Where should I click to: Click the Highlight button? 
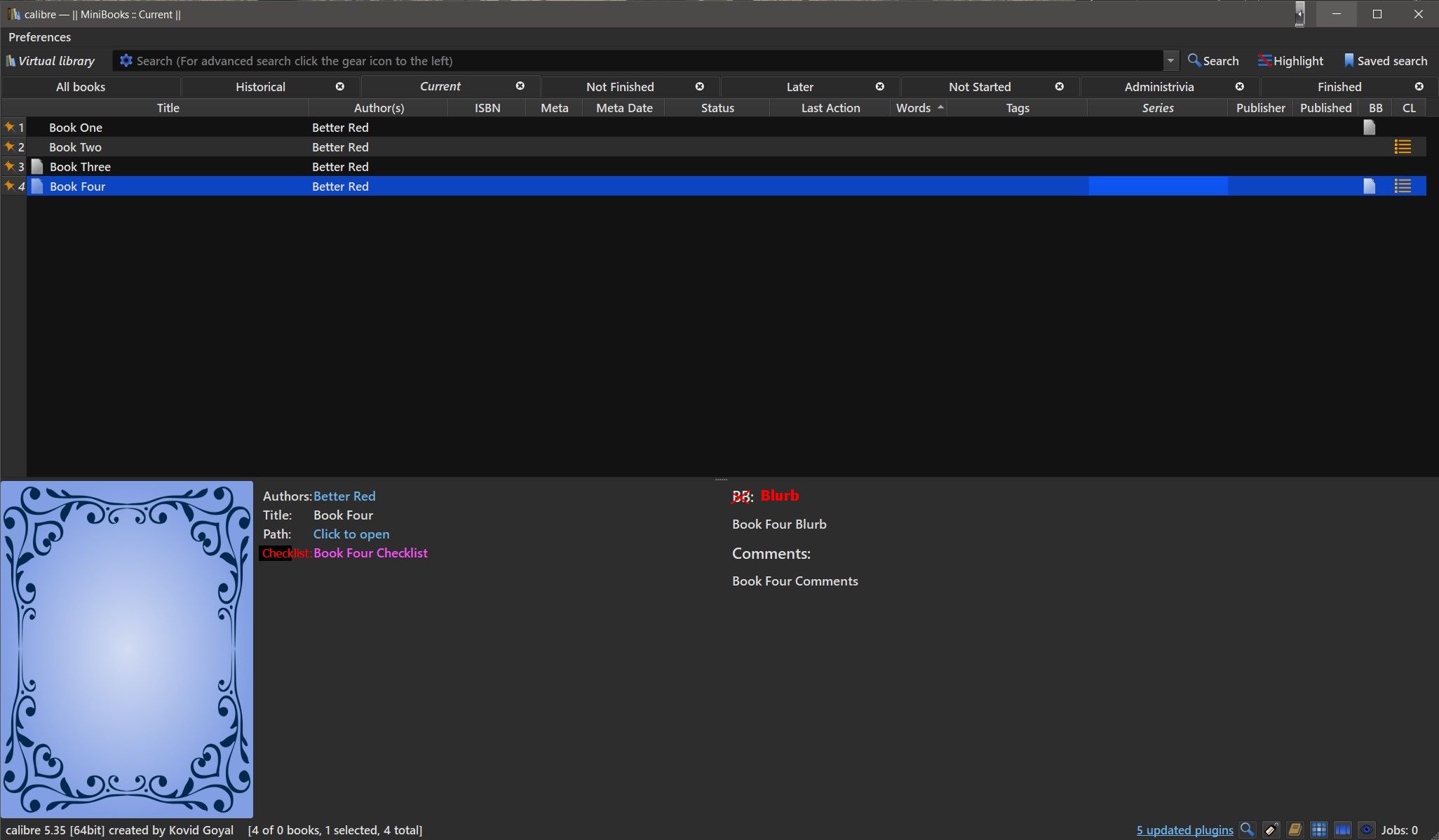[x=1291, y=61]
